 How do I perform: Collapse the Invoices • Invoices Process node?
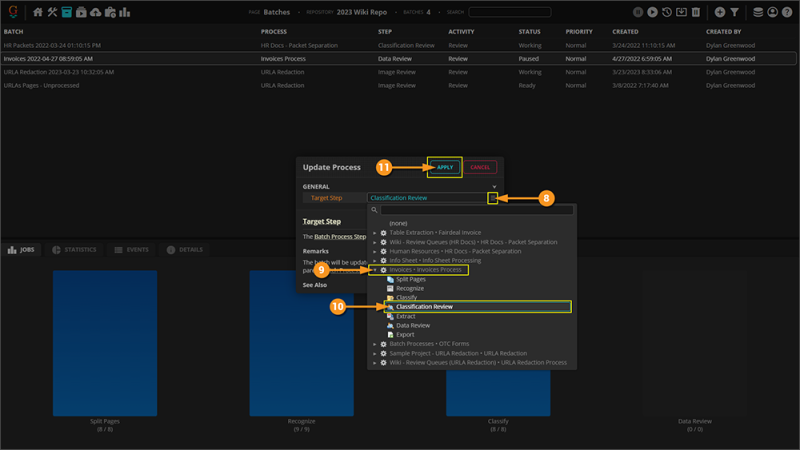click(x=375, y=270)
